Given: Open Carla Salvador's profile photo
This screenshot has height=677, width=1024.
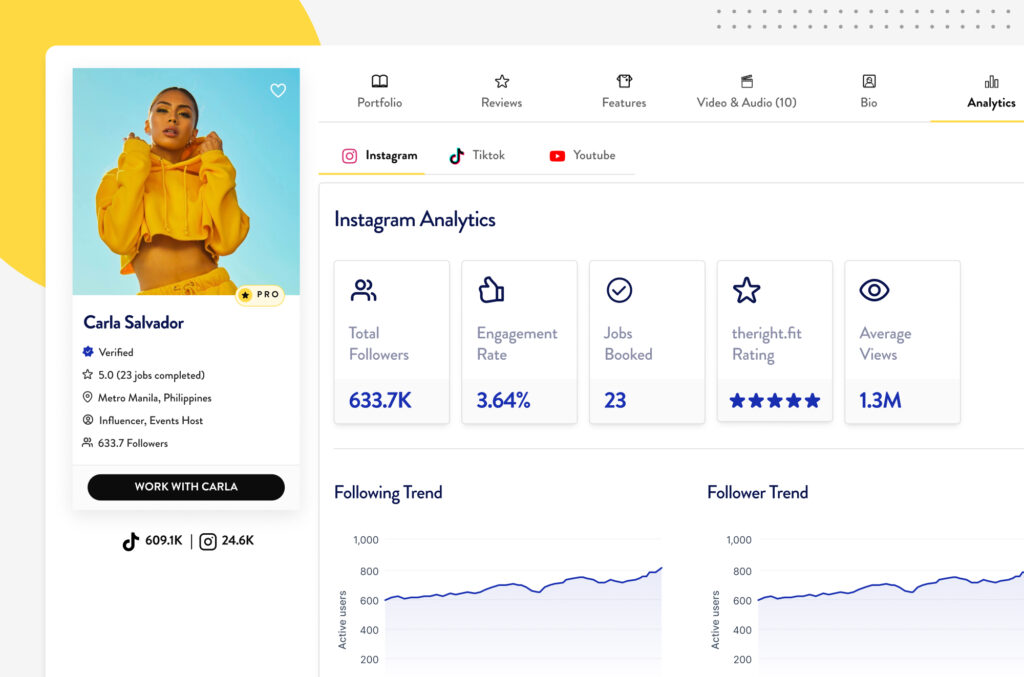Looking at the screenshot, I should [186, 181].
